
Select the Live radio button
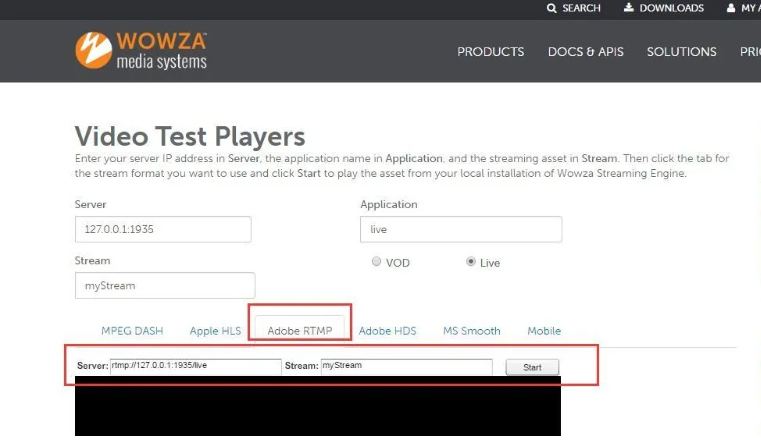(471, 262)
